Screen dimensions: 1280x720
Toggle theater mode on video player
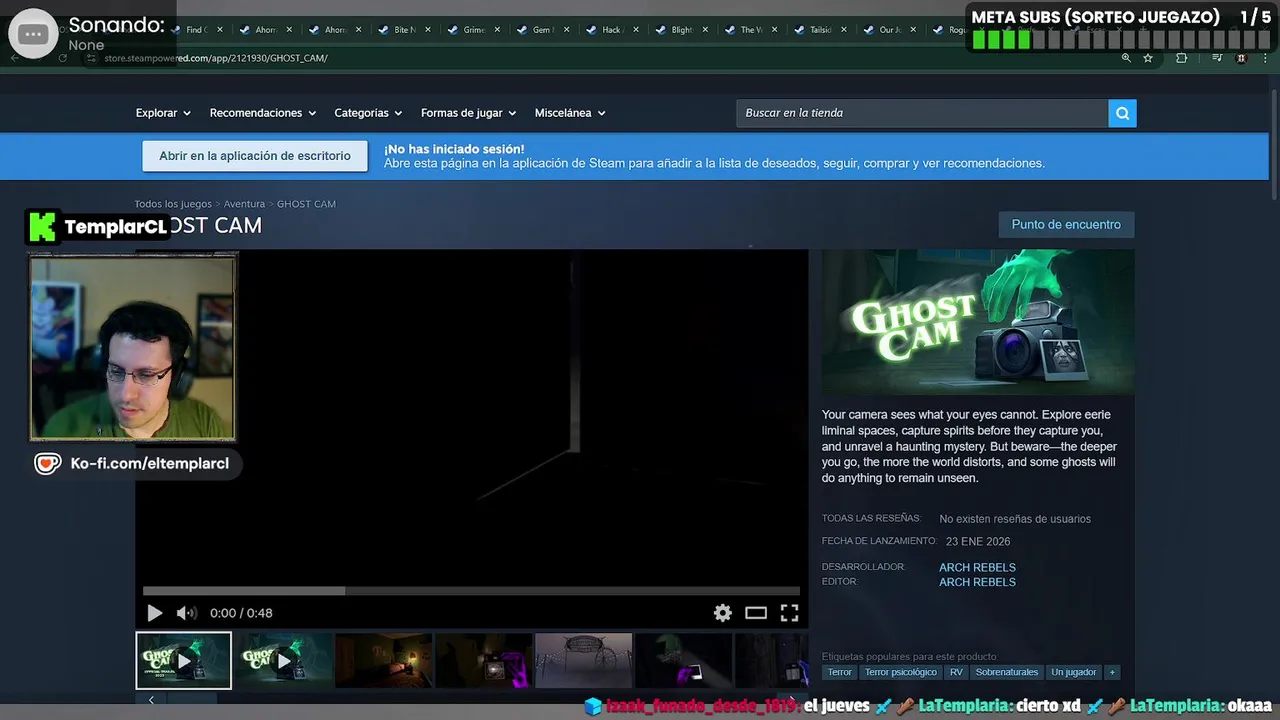pos(756,613)
